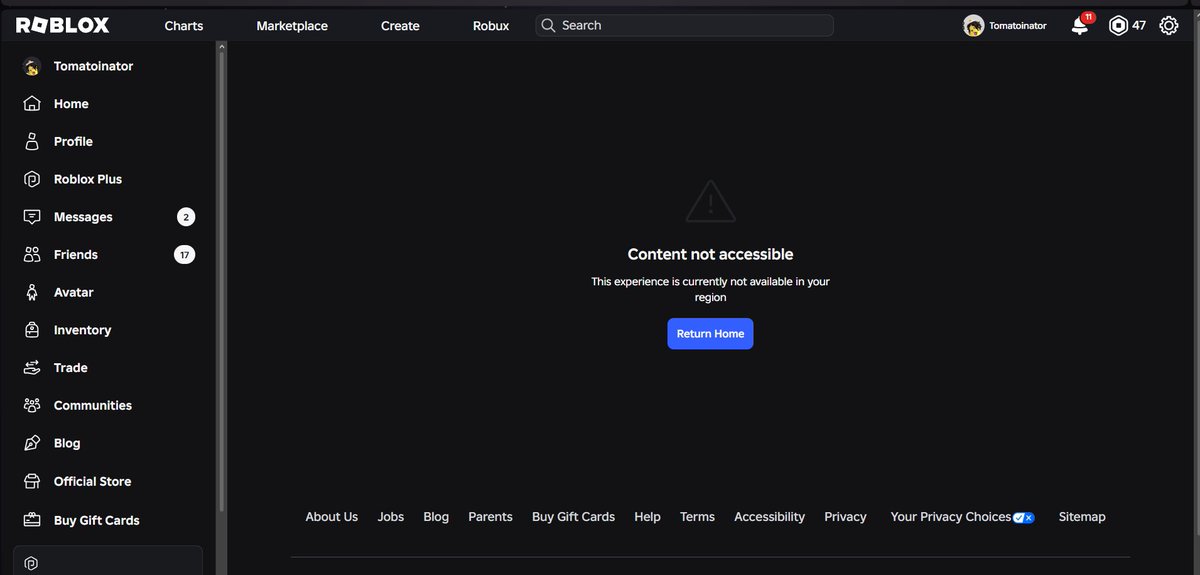Click the Messages chat icon
The height and width of the screenshot is (575, 1200).
pyautogui.click(x=32, y=217)
